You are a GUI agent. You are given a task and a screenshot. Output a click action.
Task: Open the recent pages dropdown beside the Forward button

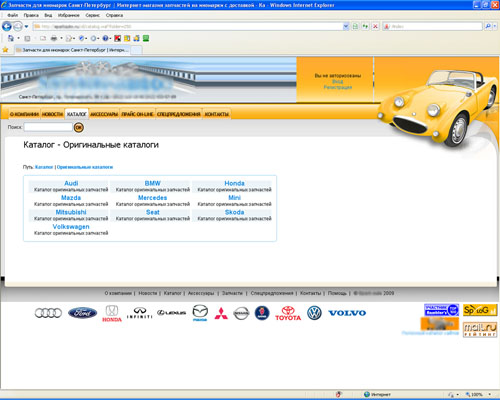coord(26,26)
